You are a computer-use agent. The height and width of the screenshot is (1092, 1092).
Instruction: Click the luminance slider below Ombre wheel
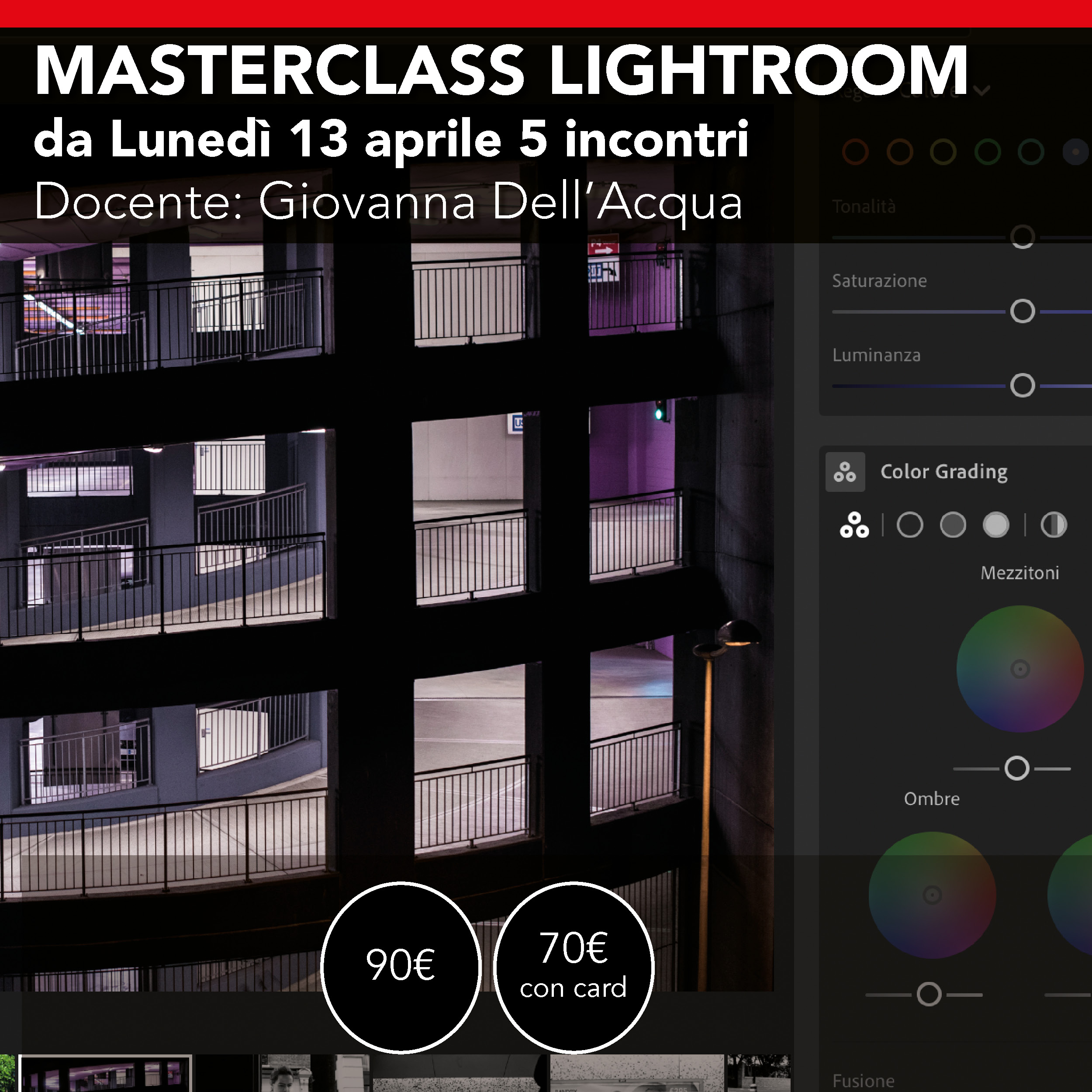[929, 994]
